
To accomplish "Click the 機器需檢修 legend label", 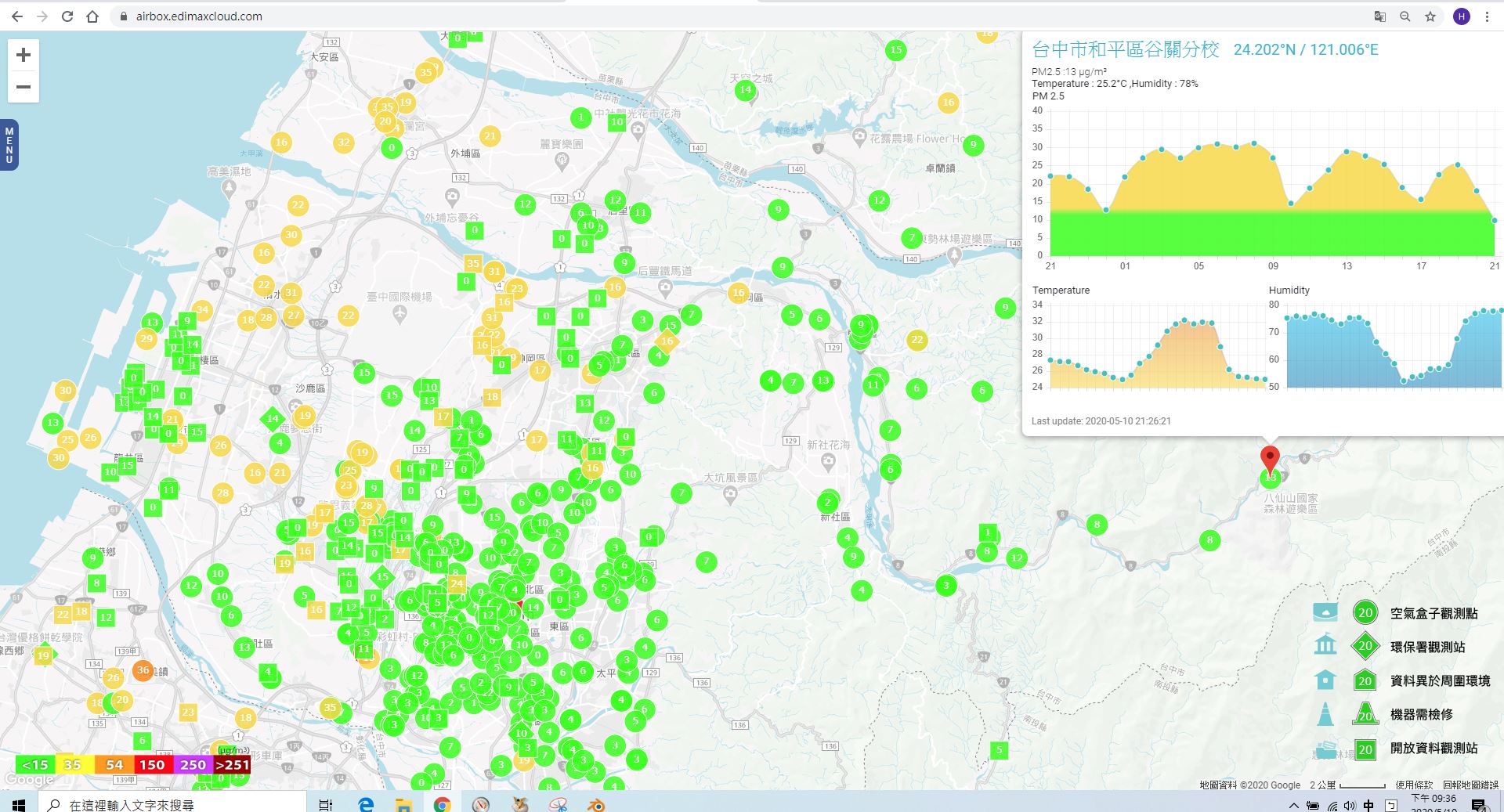I will 1421,715.
